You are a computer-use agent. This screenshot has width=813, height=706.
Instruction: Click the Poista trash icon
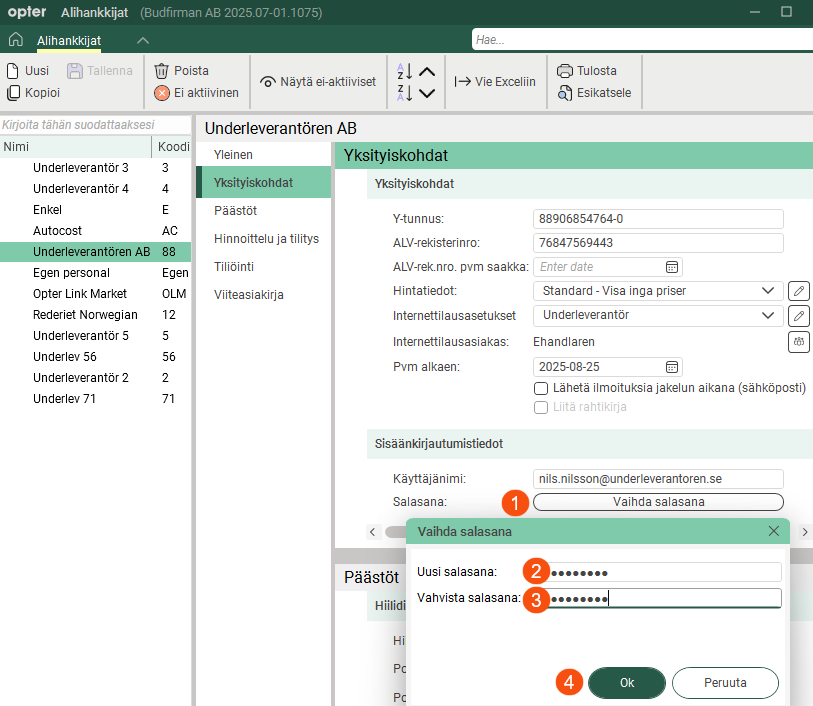(162, 71)
